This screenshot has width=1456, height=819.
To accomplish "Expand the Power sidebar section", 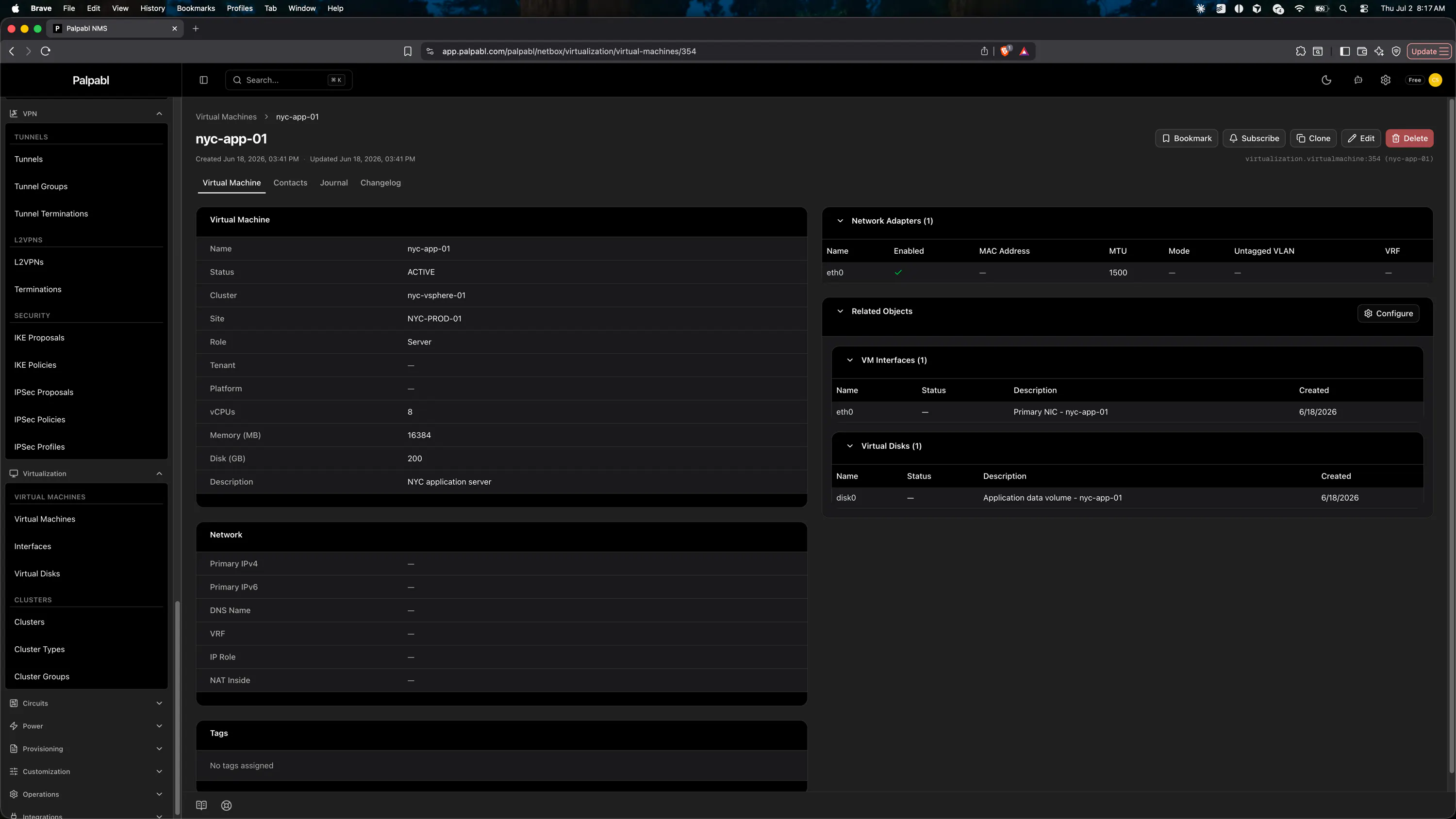I will 159,726.
